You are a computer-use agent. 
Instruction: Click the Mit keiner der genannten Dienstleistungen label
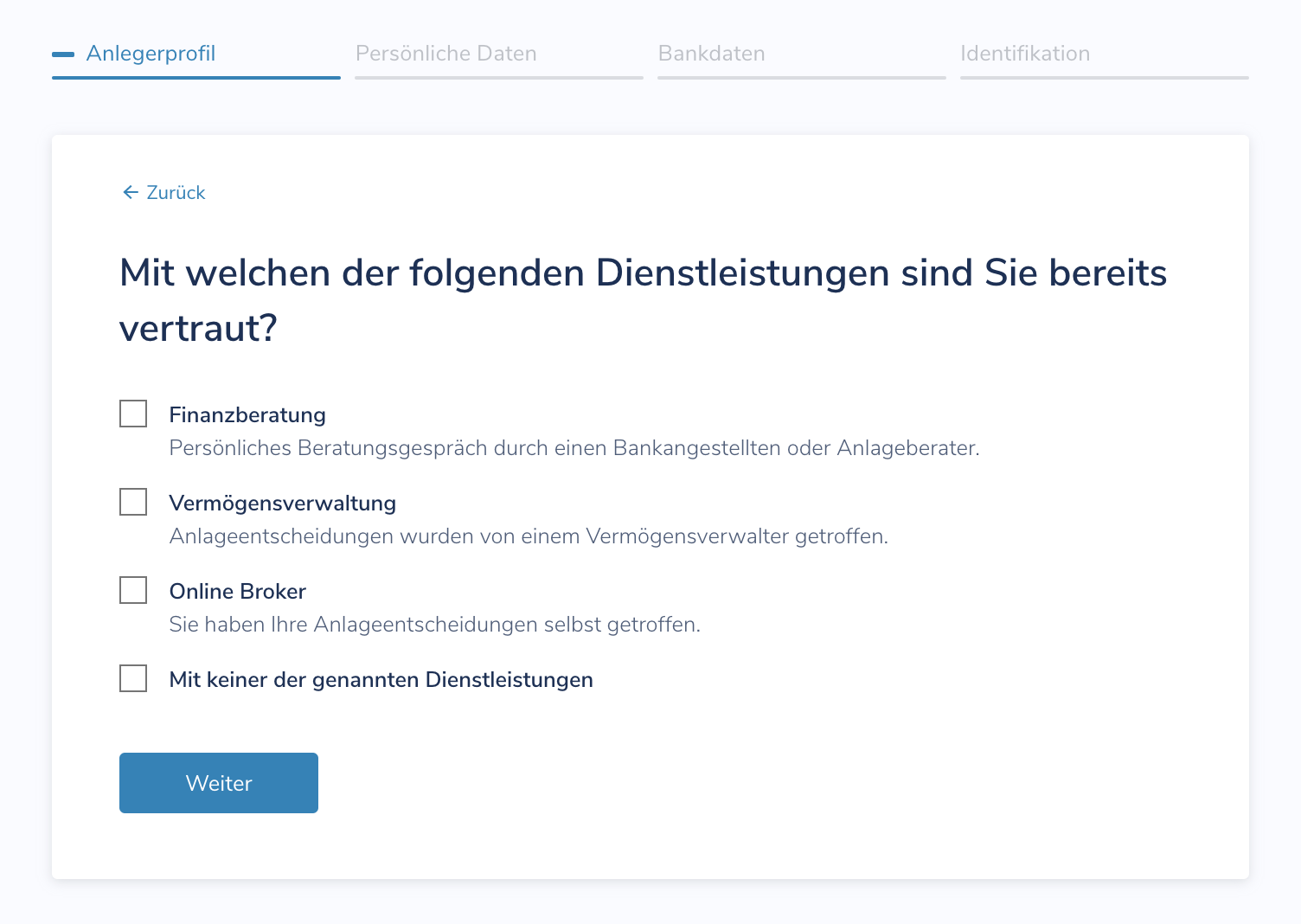[381, 680]
